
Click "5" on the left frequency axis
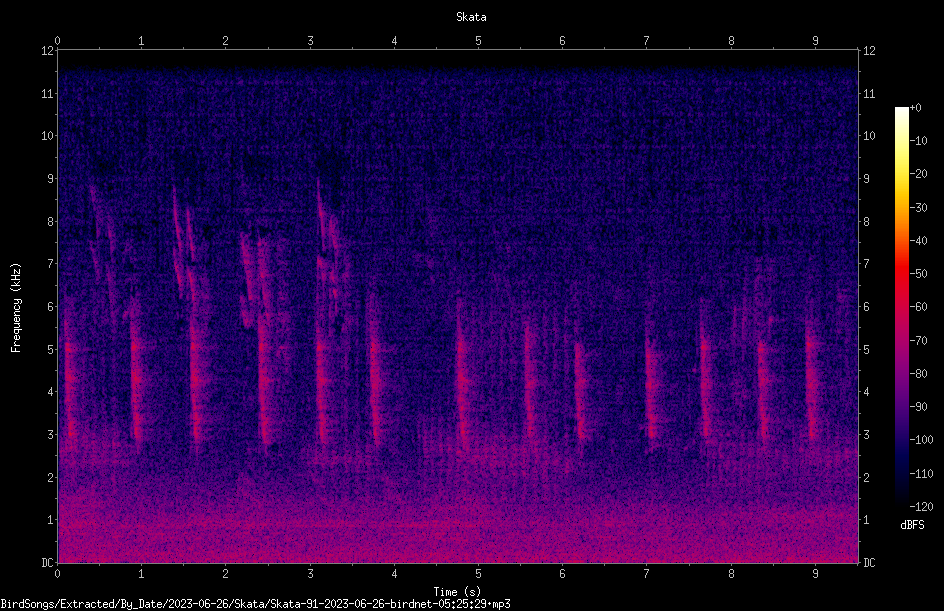point(51,349)
